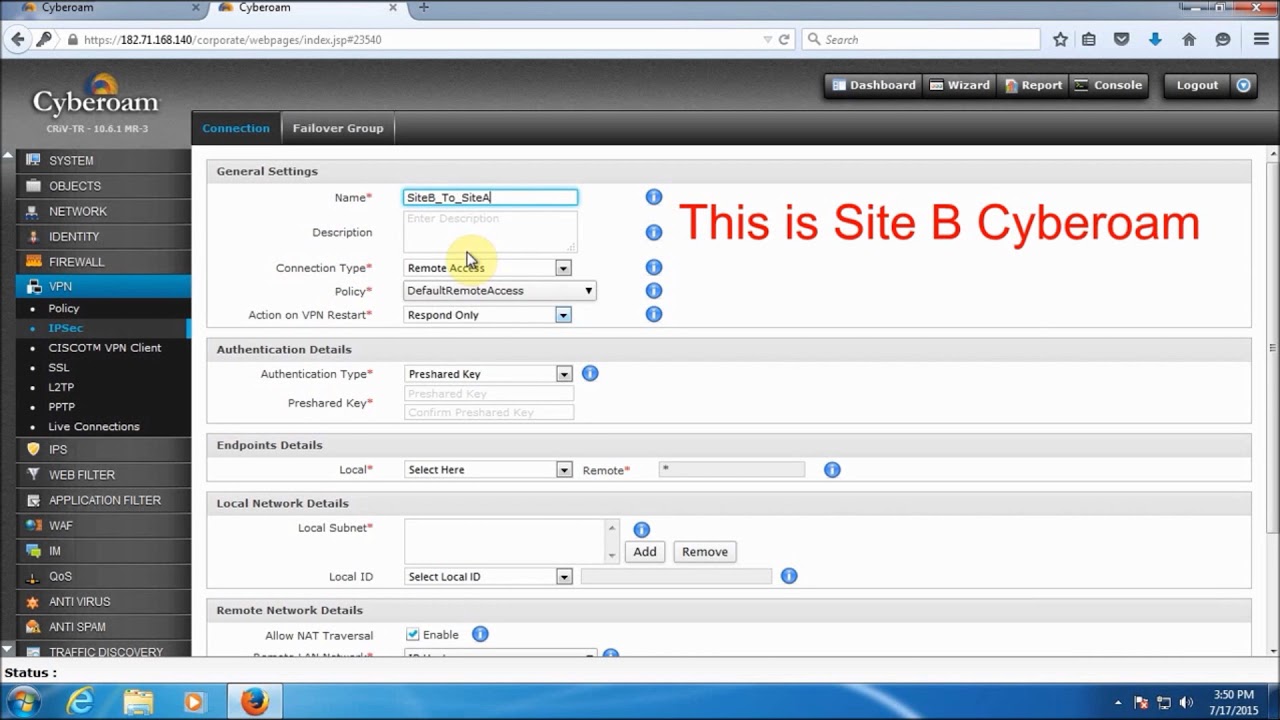
Task: Open SSL VPN page
Action: coord(59,367)
